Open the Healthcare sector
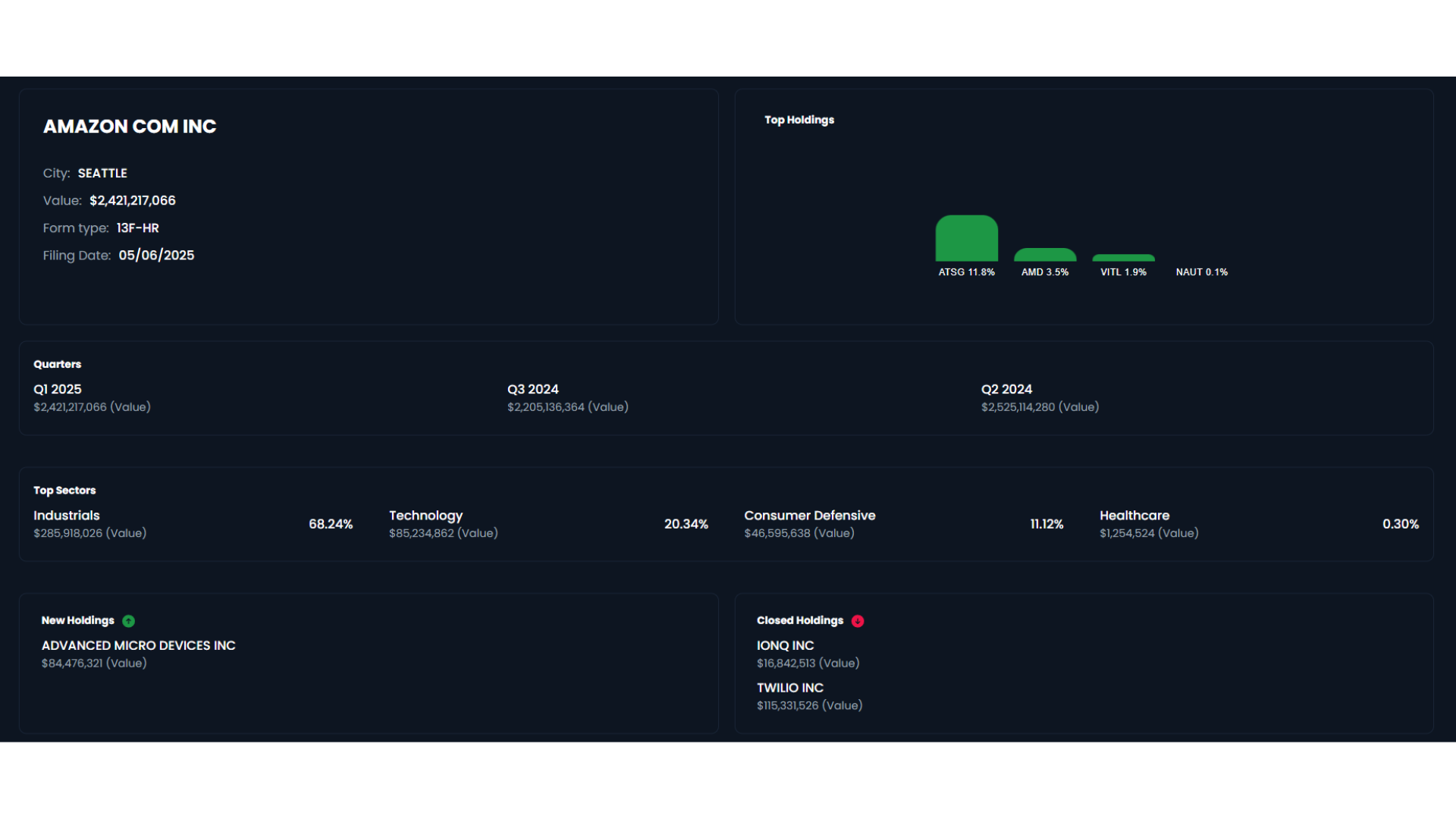This screenshot has width=1456, height=819. tap(1134, 516)
